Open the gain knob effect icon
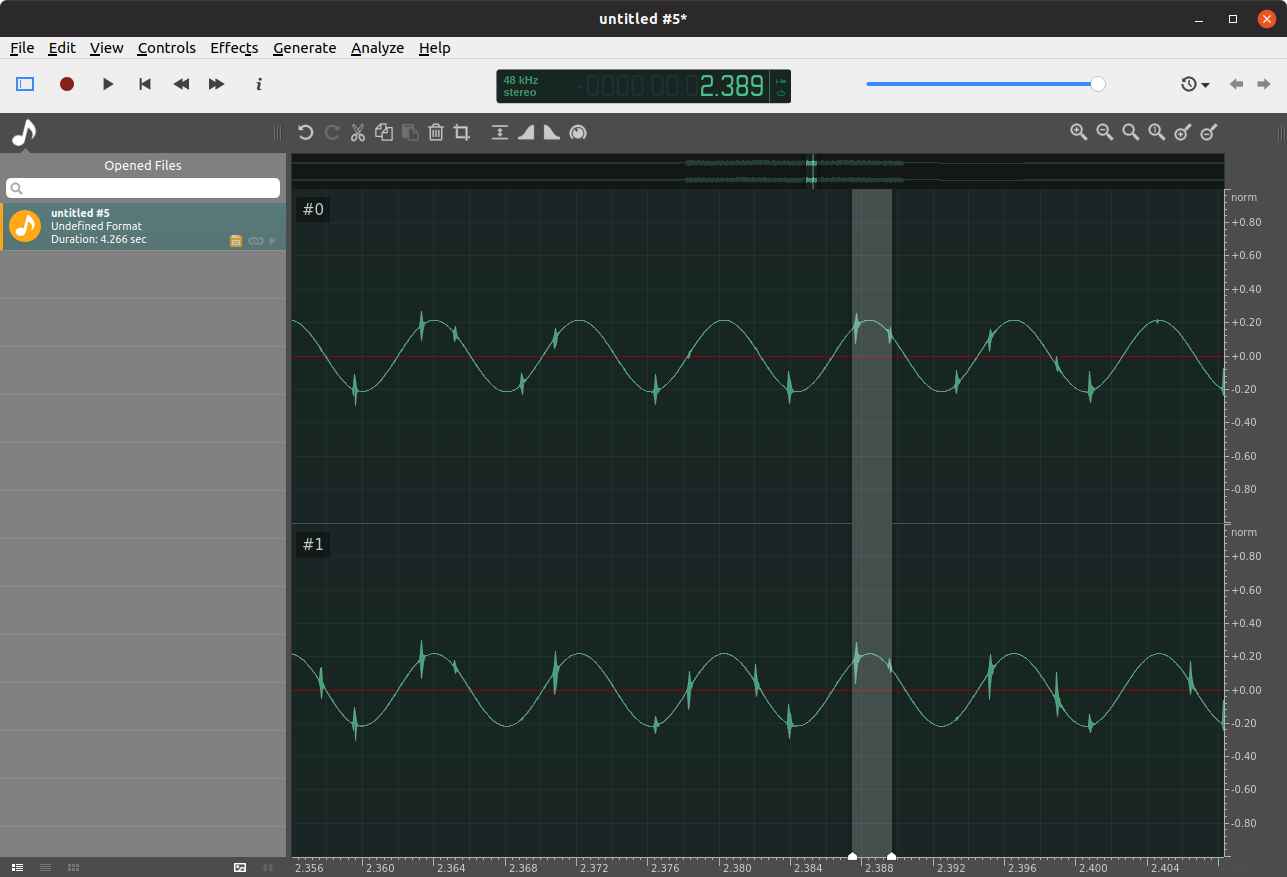The height and width of the screenshot is (877, 1287). [578, 132]
